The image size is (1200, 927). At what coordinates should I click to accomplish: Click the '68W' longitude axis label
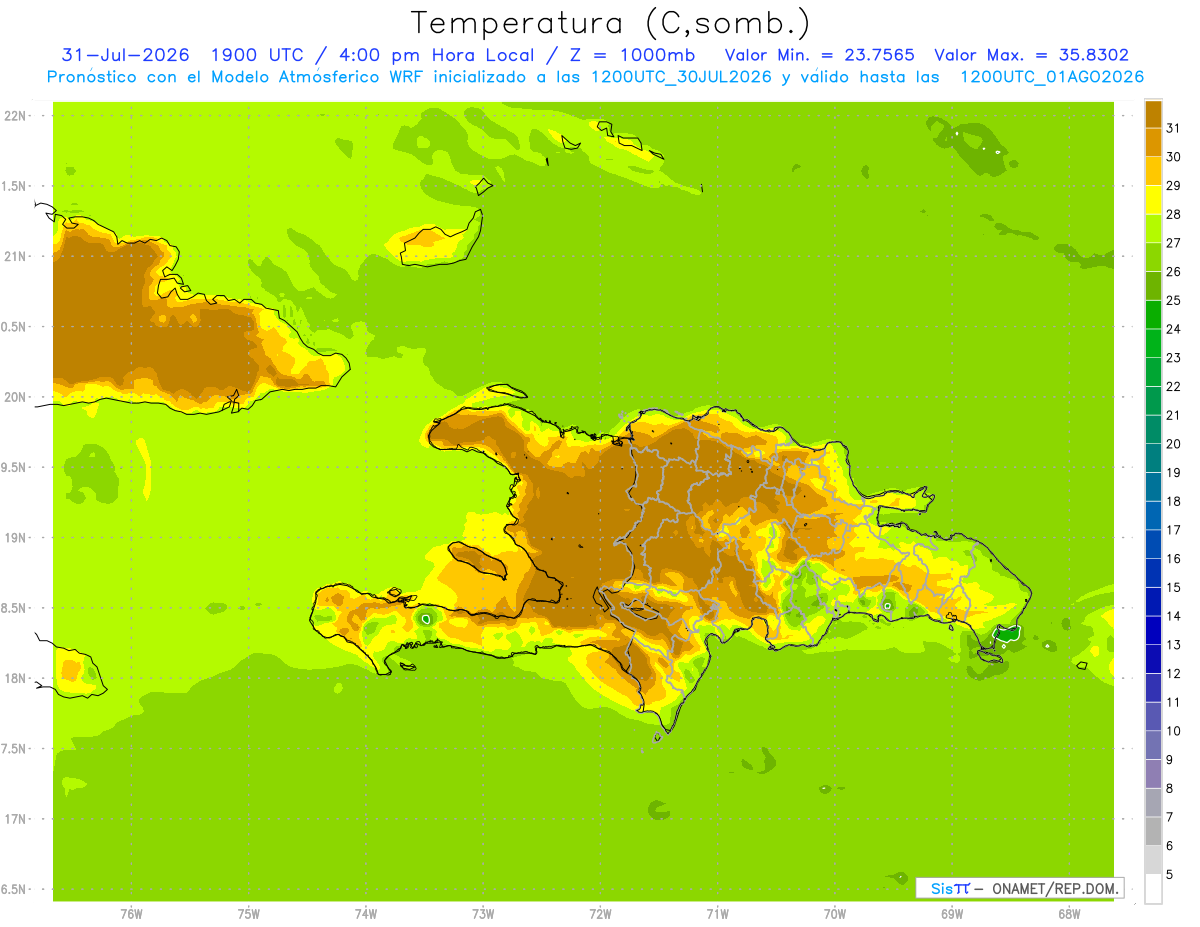pyautogui.click(x=1069, y=914)
